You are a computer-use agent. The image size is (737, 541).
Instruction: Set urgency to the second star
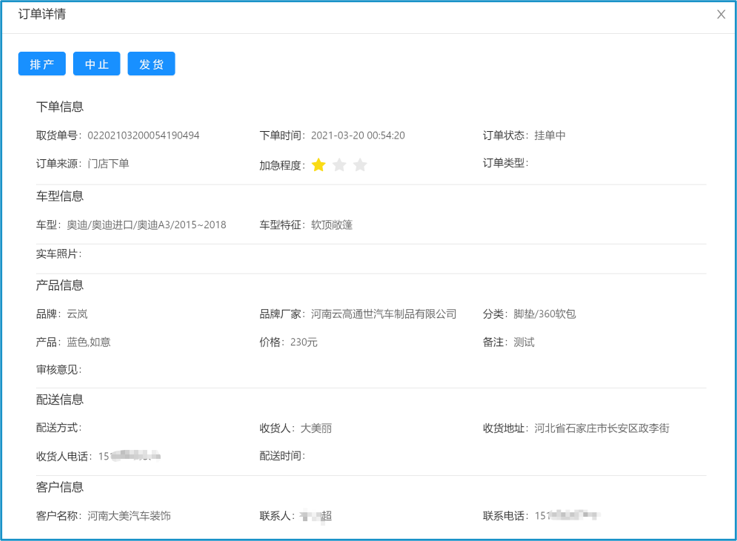(x=339, y=165)
